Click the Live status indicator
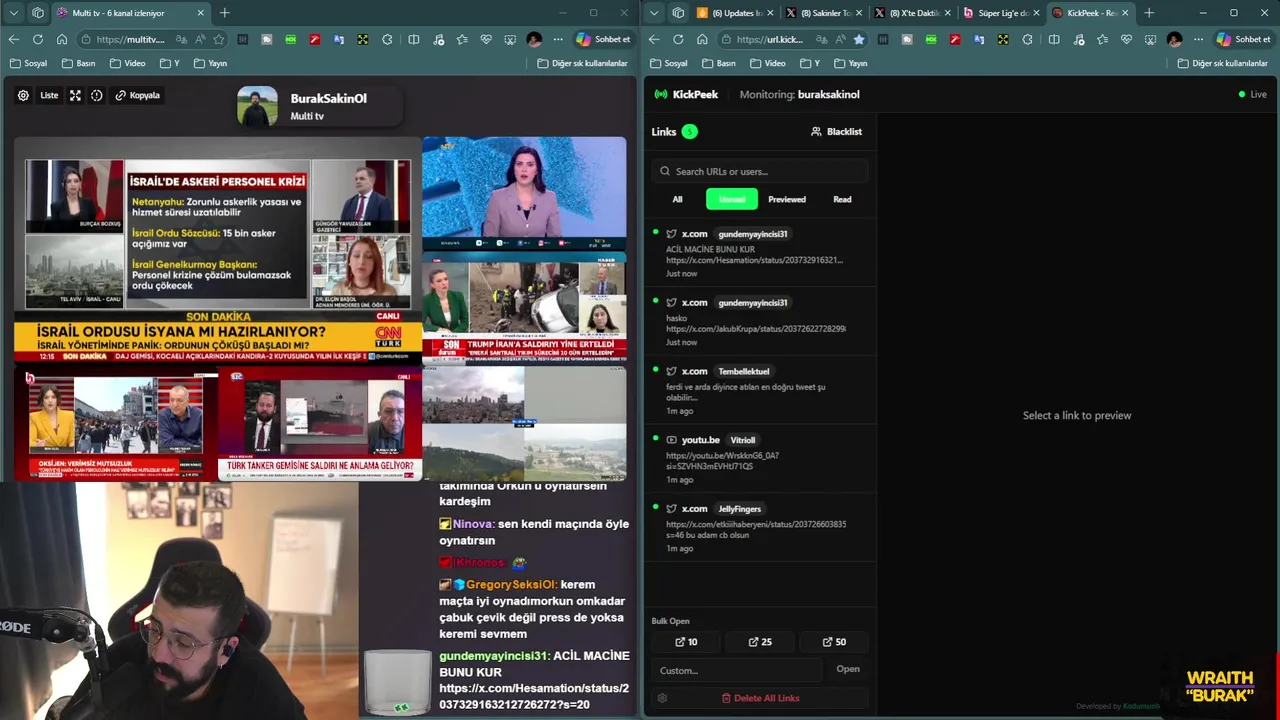This screenshot has height=720, width=1280. pyautogui.click(x=1252, y=94)
